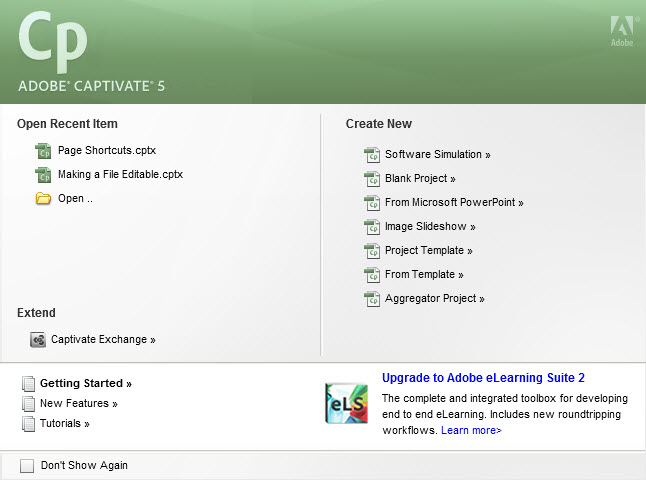The width and height of the screenshot is (646, 480).
Task: Click the Page Shortcuts.cptx file icon
Action: click(43, 151)
